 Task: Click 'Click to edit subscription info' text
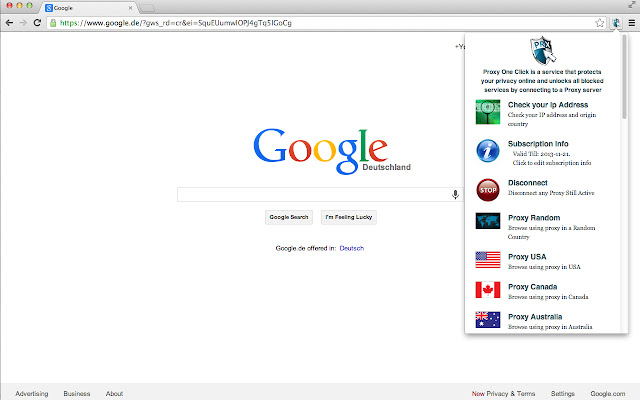552,163
